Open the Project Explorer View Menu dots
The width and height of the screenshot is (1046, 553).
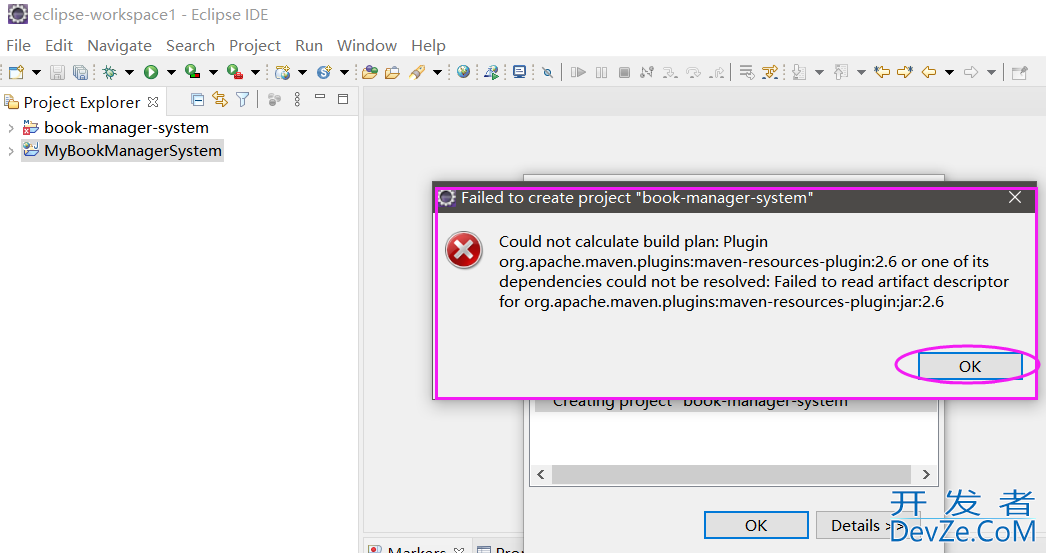[298, 99]
